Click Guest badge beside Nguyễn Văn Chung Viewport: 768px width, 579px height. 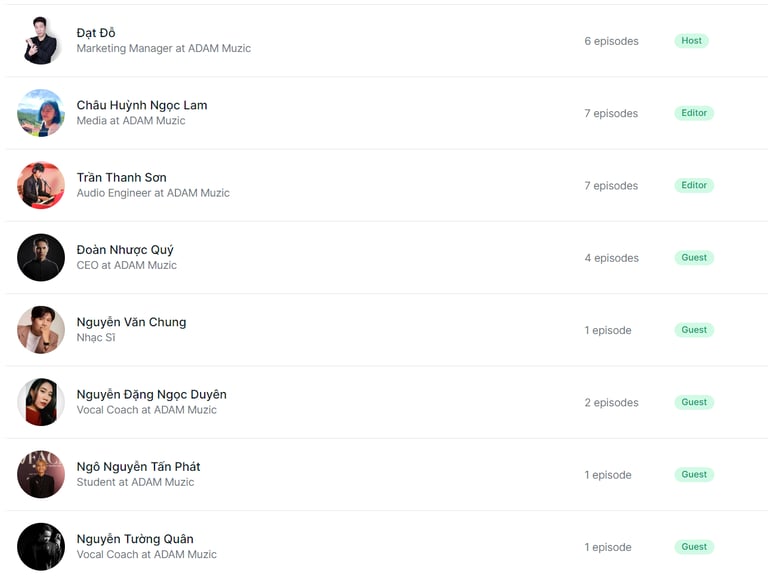(x=694, y=330)
